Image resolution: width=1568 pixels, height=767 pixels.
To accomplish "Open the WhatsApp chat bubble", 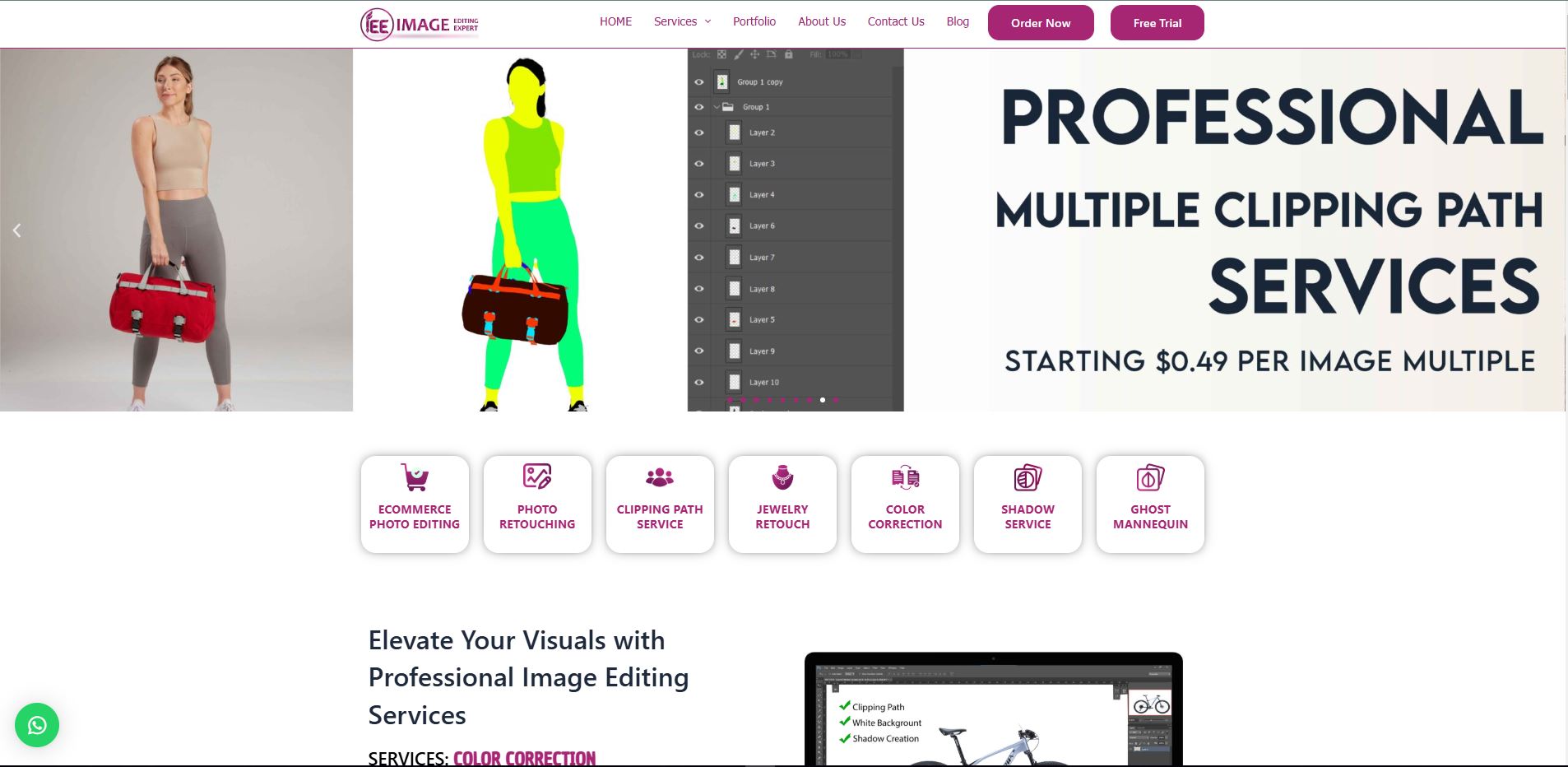I will [37, 725].
